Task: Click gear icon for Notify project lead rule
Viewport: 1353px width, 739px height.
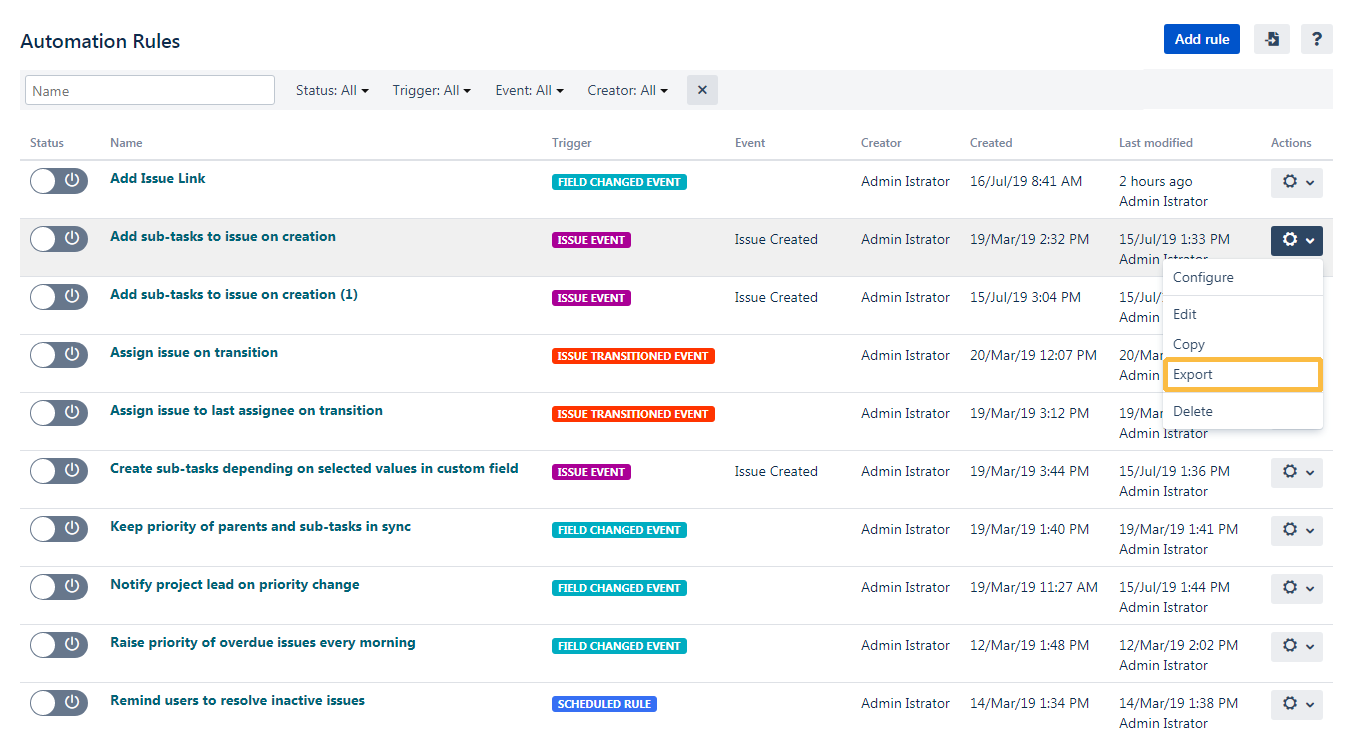Action: point(1297,588)
